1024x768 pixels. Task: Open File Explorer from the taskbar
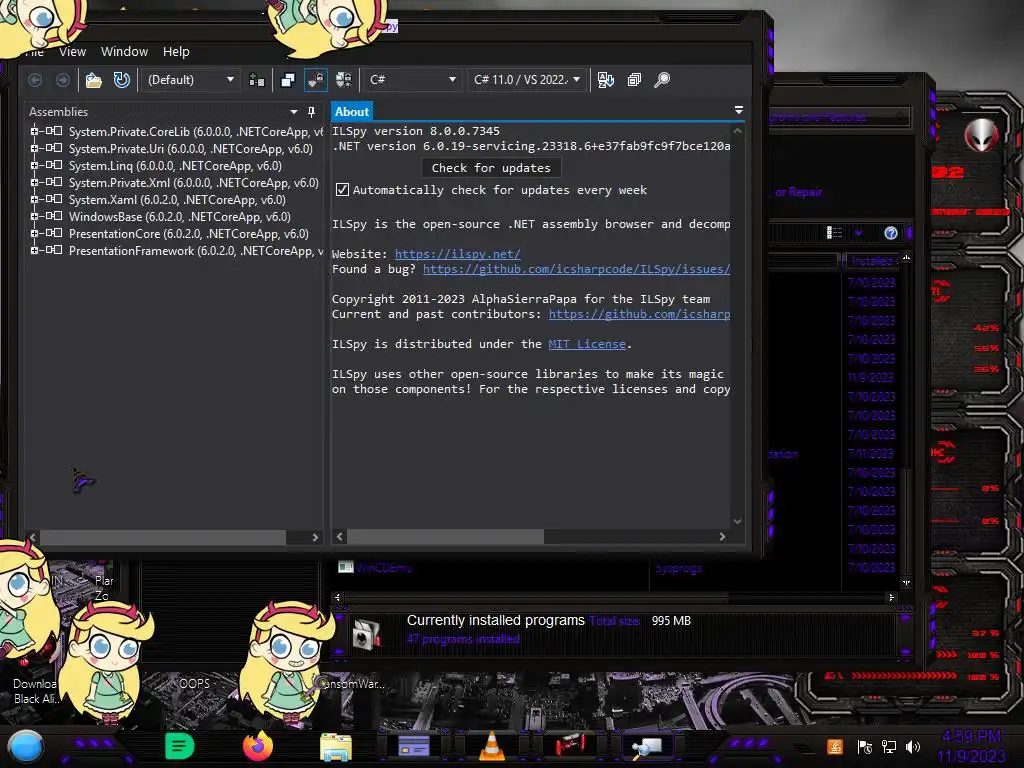pos(336,746)
